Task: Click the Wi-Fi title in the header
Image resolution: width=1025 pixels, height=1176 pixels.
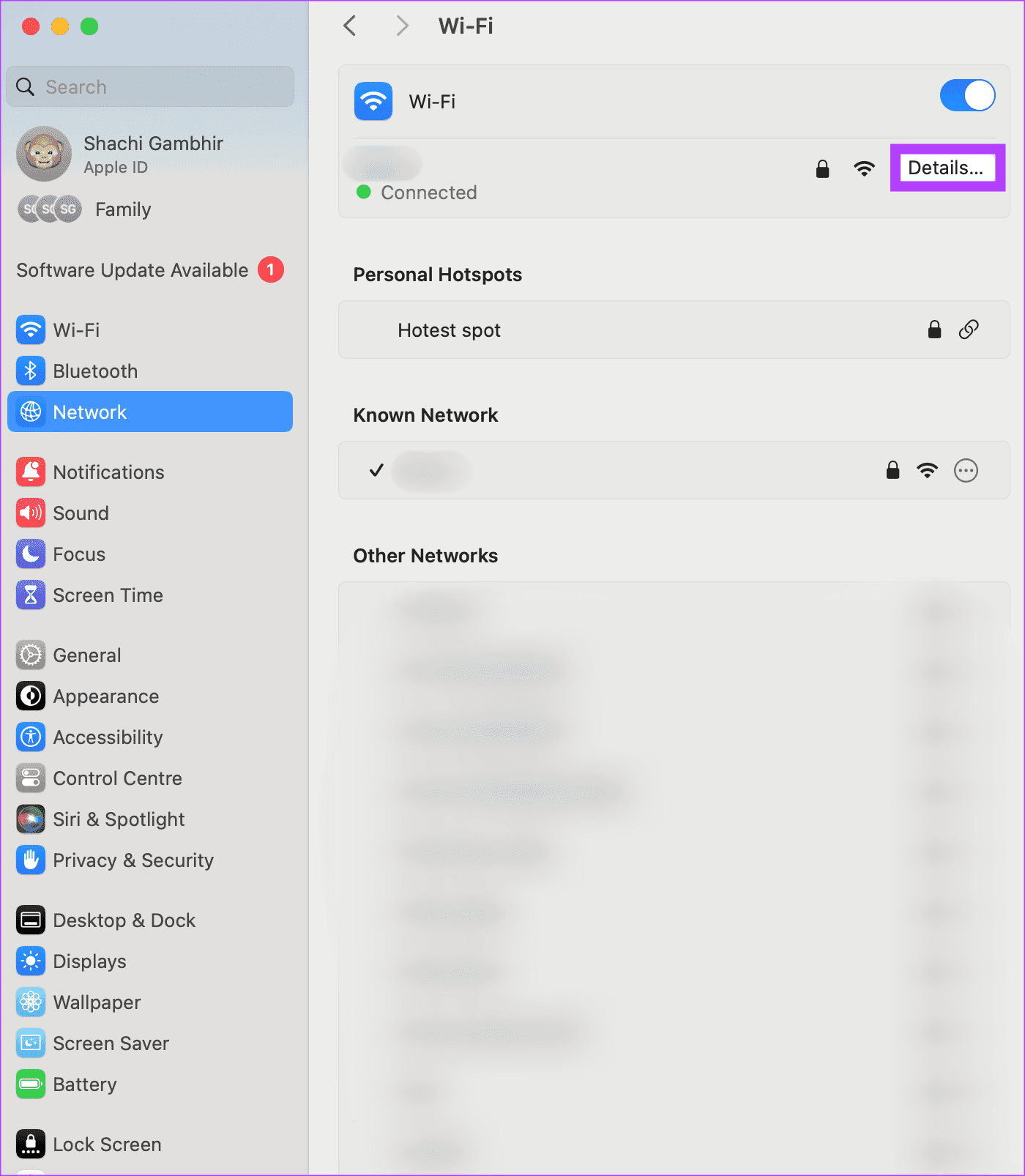Action: (466, 26)
